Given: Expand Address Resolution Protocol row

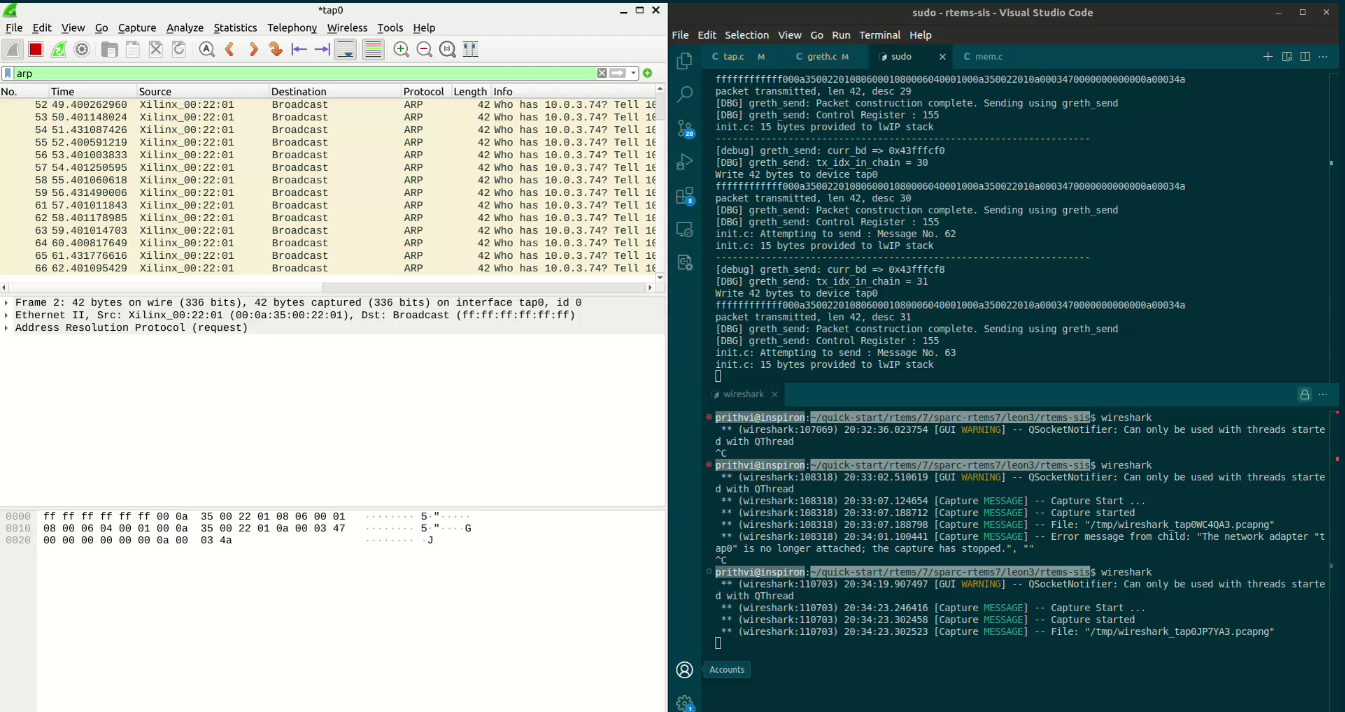Looking at the screenshot, I should click(x=8, y=328).
